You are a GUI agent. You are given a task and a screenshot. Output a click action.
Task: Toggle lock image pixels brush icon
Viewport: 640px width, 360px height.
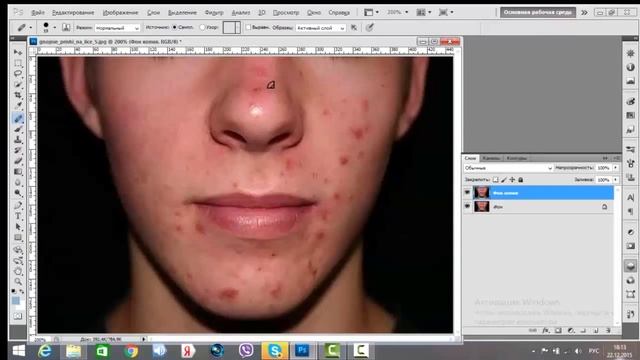point(504,180)
